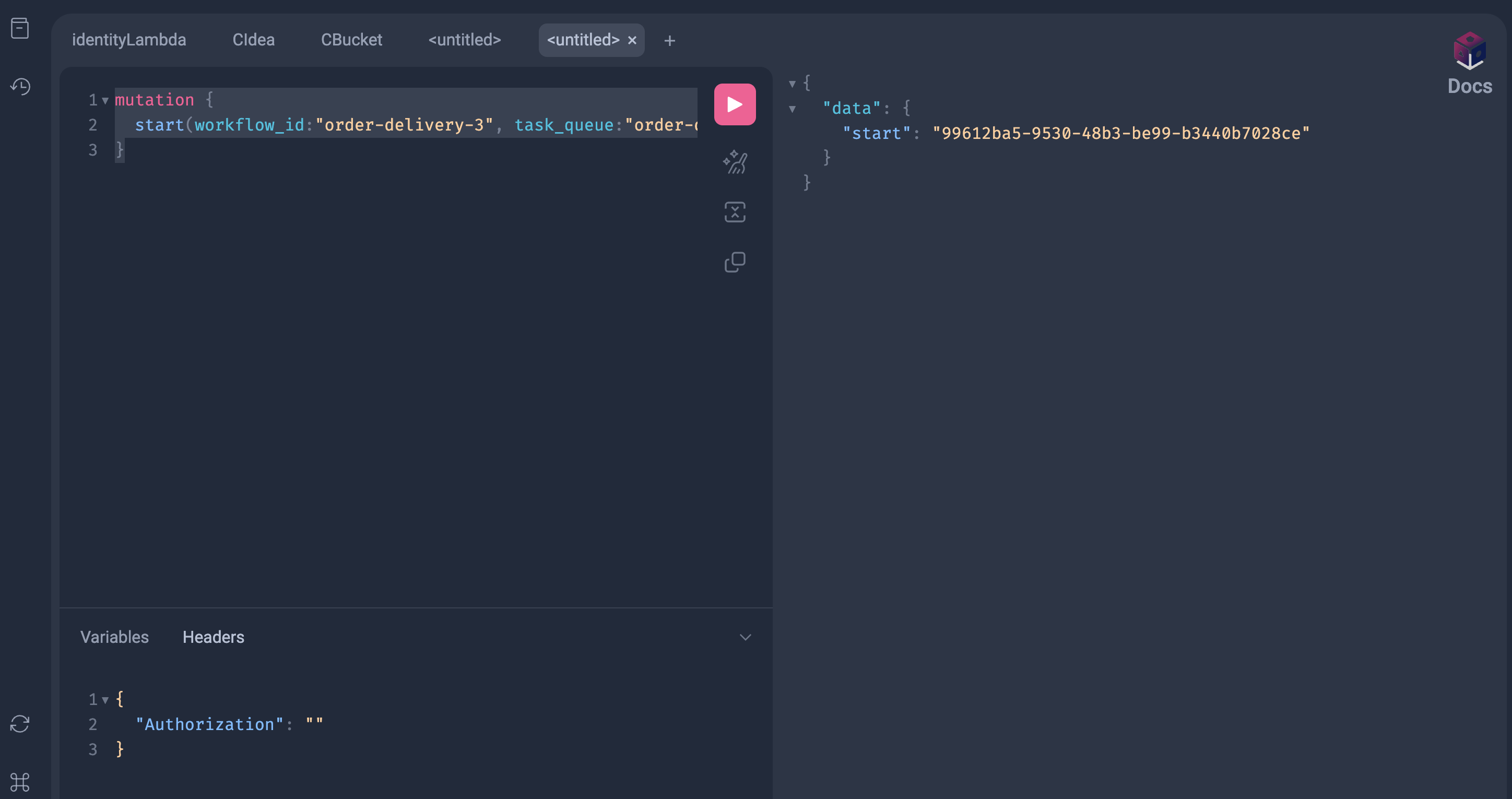
Task: Click the response UUID value
Action: tap(1121, 133)
